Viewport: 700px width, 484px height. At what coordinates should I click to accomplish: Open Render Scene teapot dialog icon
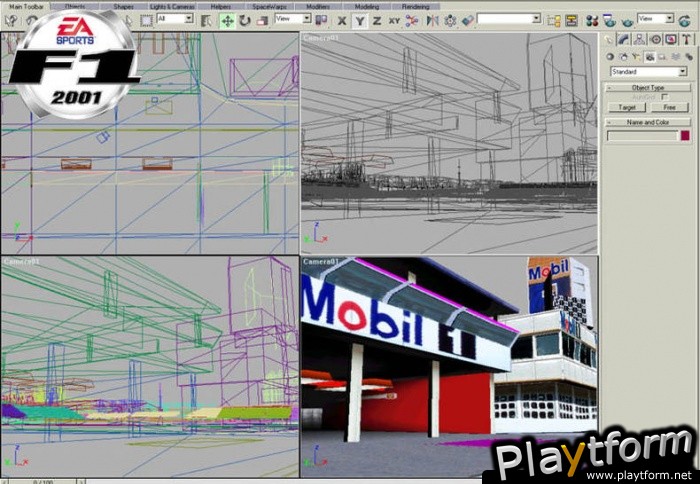(x=609, y=21)
